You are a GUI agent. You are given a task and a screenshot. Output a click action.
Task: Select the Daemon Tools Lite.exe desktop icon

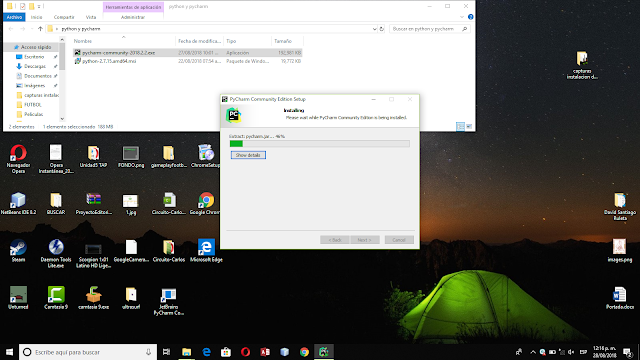pyautogui.click(x=56, y=253)
